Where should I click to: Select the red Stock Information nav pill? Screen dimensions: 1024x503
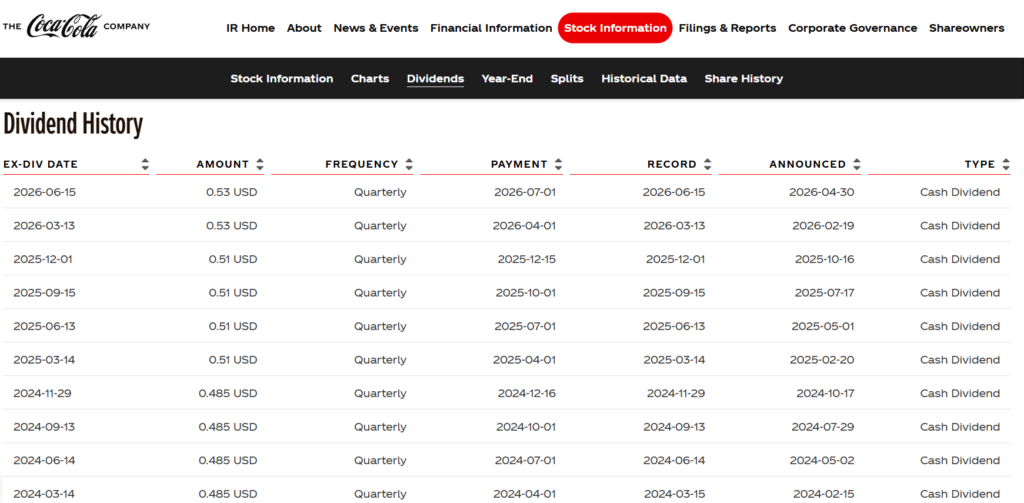615,28
